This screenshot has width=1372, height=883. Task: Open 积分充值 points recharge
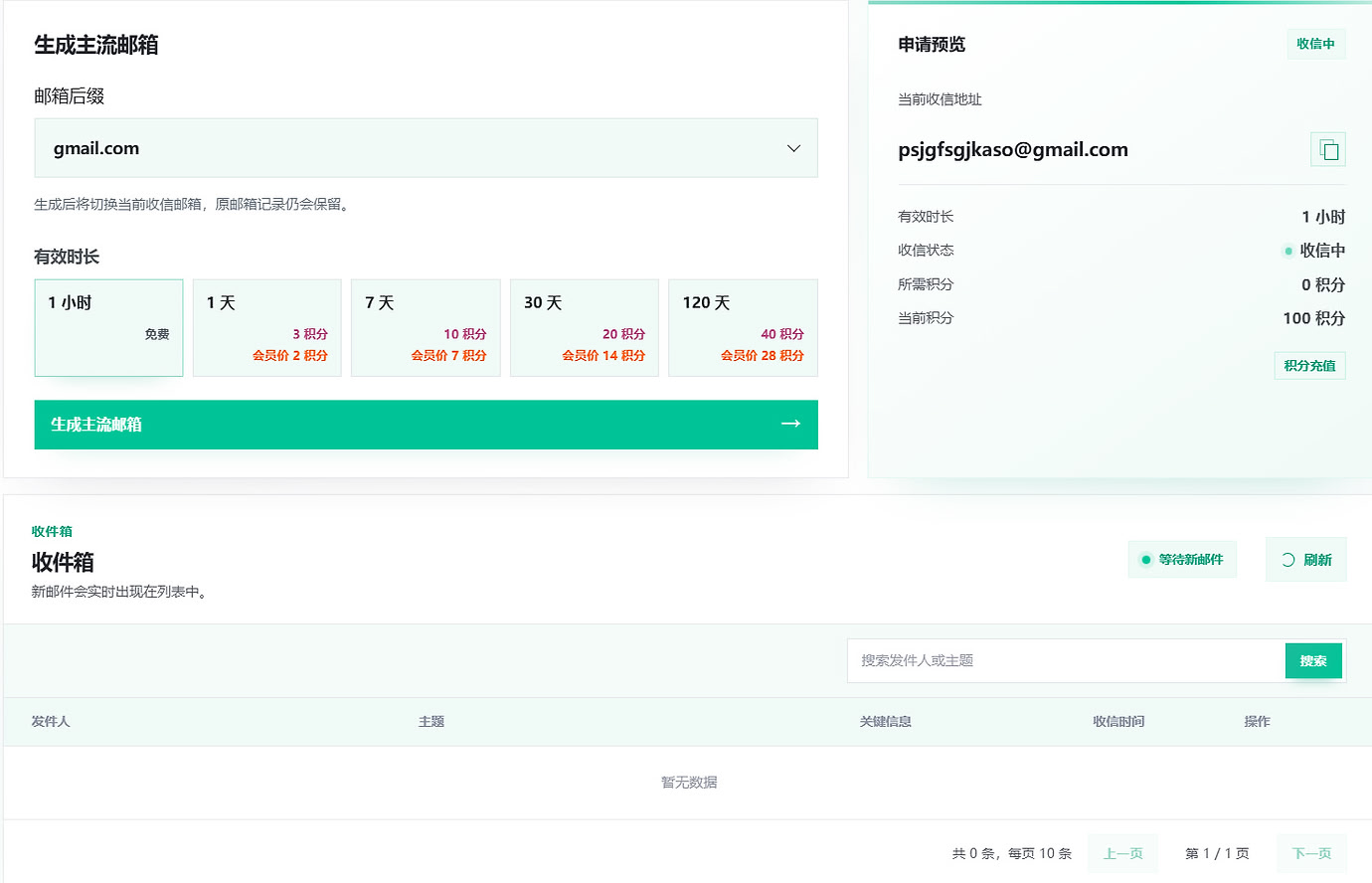pyautogui.click(x=1309, y=366)
